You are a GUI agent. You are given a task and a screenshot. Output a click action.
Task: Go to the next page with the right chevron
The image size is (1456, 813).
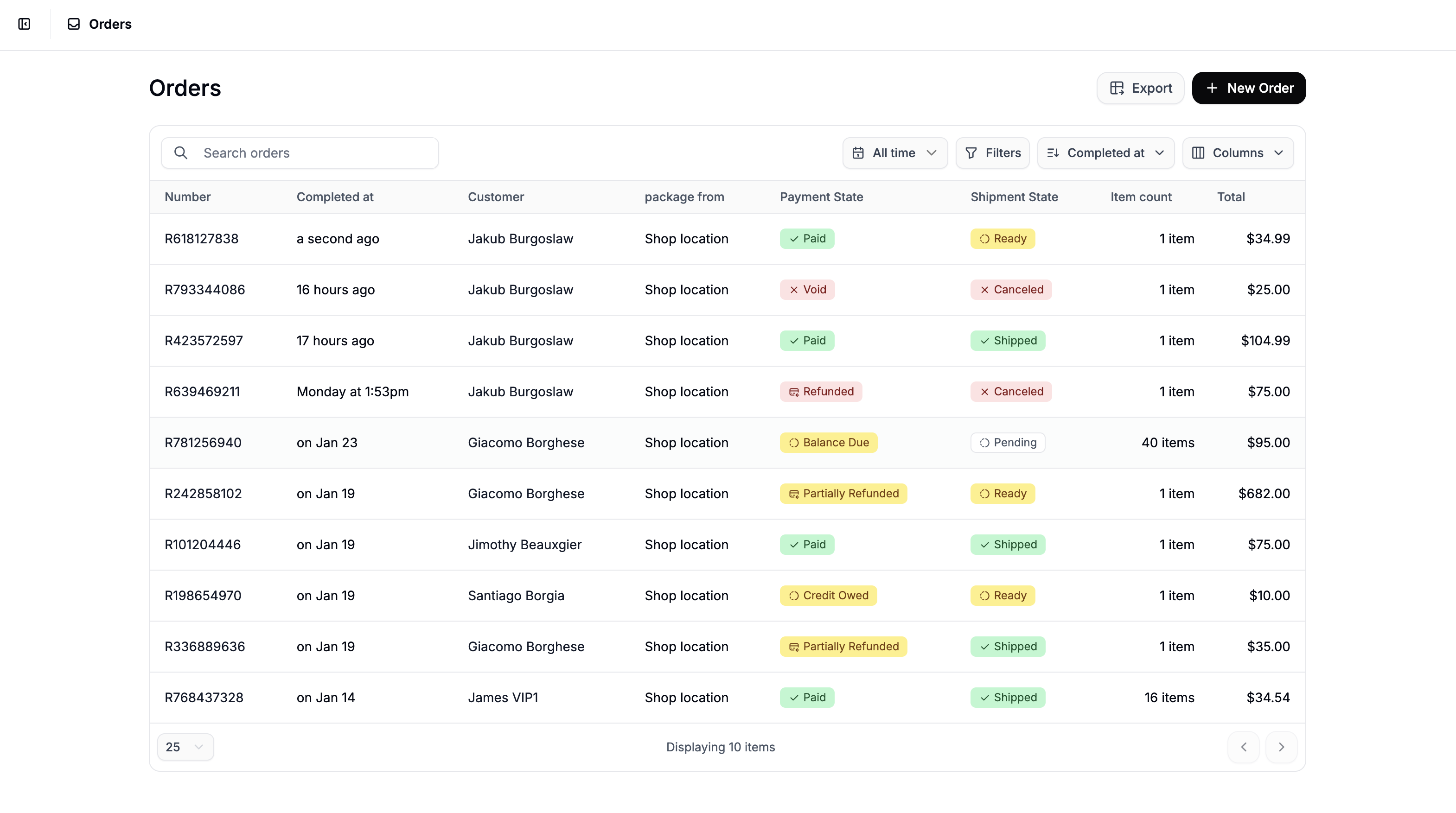[1281, 746]
